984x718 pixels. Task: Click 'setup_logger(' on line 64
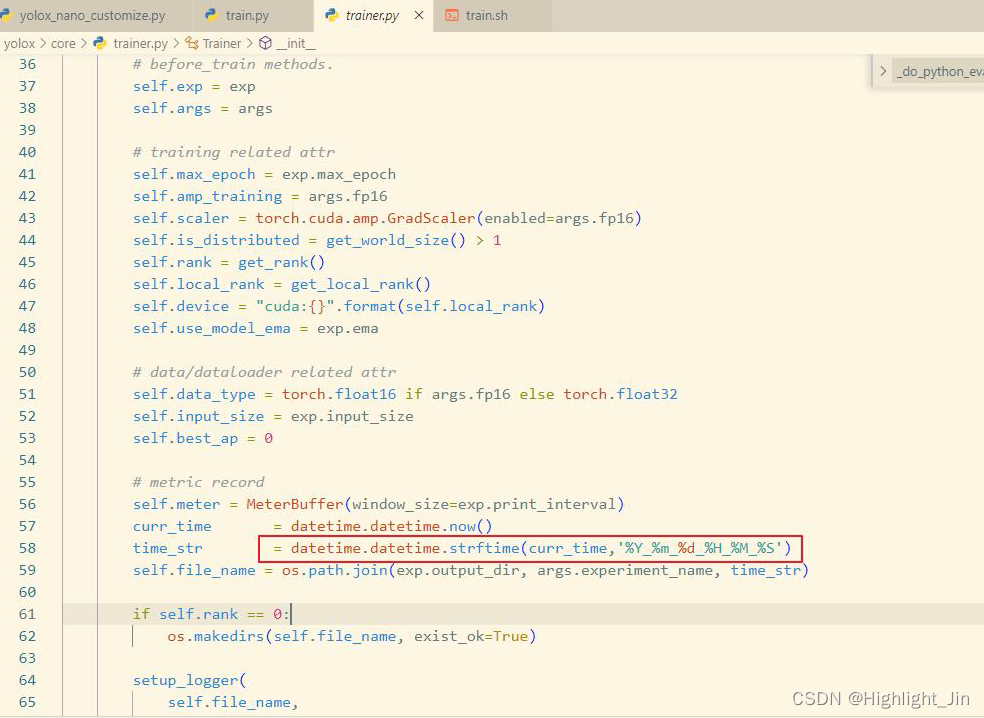pyautogui.click(x=190, y=680)
